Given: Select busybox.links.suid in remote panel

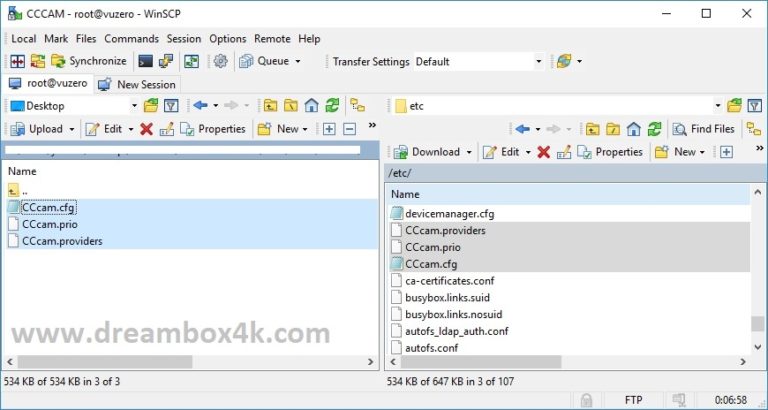Looking at the screenshot, I should pos(447,297).
